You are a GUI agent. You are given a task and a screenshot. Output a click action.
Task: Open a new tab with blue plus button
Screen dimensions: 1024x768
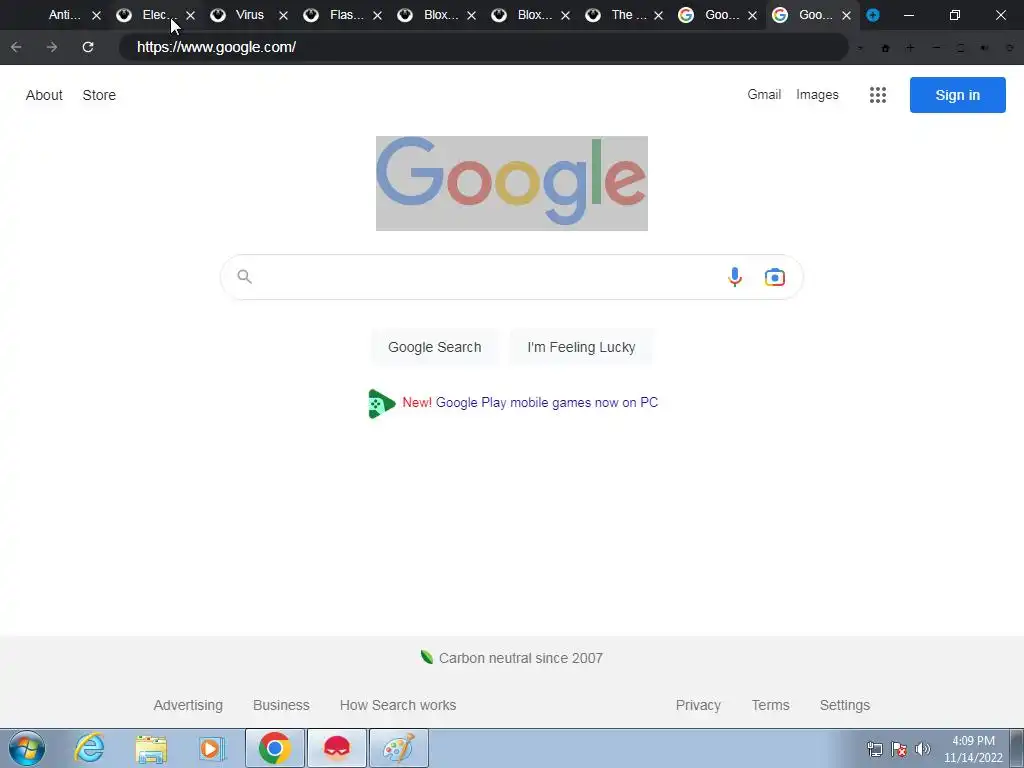[872, 15]
